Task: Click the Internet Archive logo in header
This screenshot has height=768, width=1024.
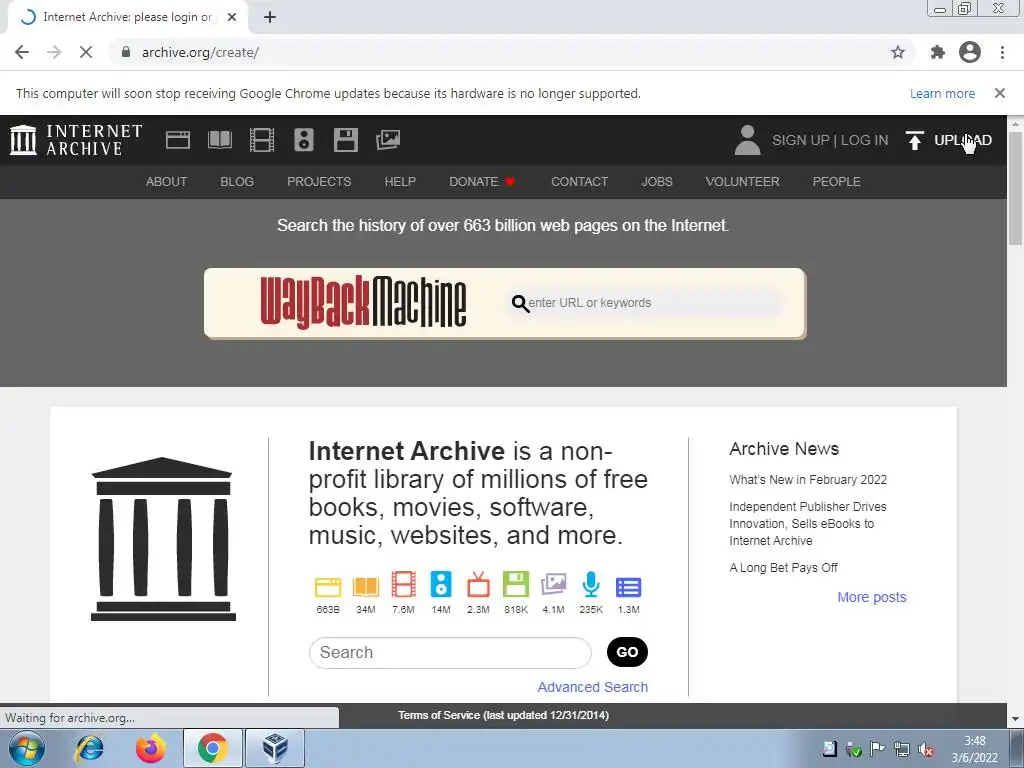Action: pos(76,140)
